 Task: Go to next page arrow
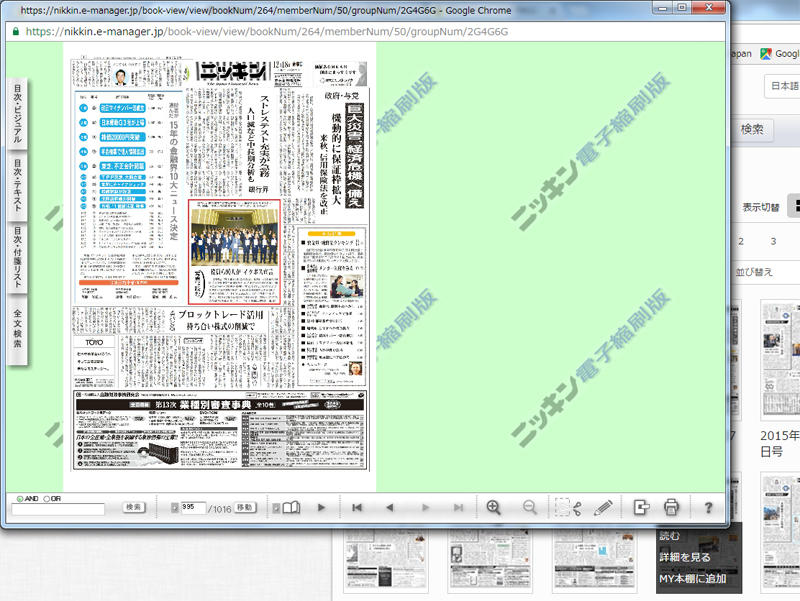[425, 508]
